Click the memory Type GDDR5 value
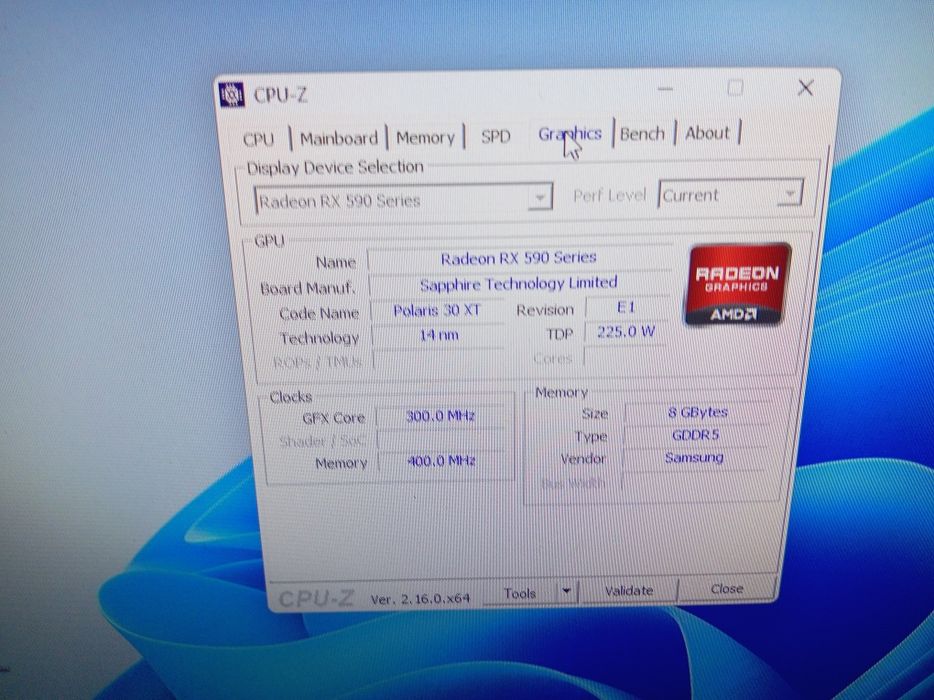The height and width of the screenshot is (700, 934). [695, 435]
